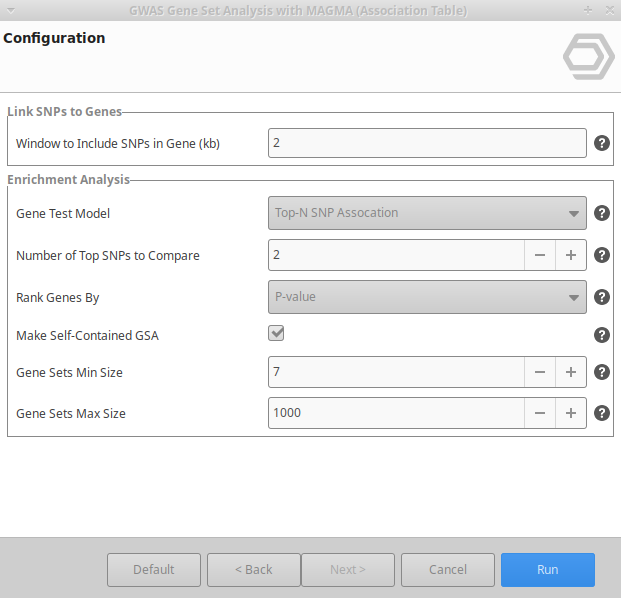621x598 pixels.
Task: Reset settings with Default button
Action: point(154,570)
